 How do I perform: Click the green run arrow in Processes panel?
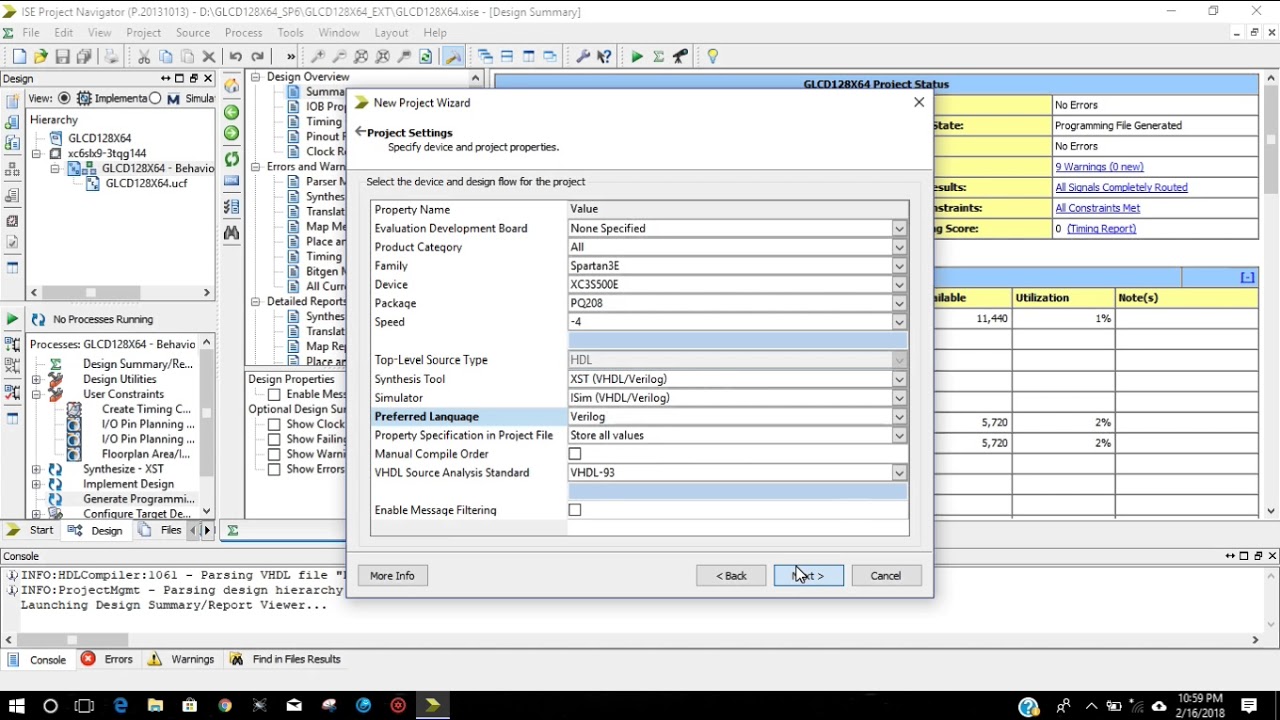(12, 319)
